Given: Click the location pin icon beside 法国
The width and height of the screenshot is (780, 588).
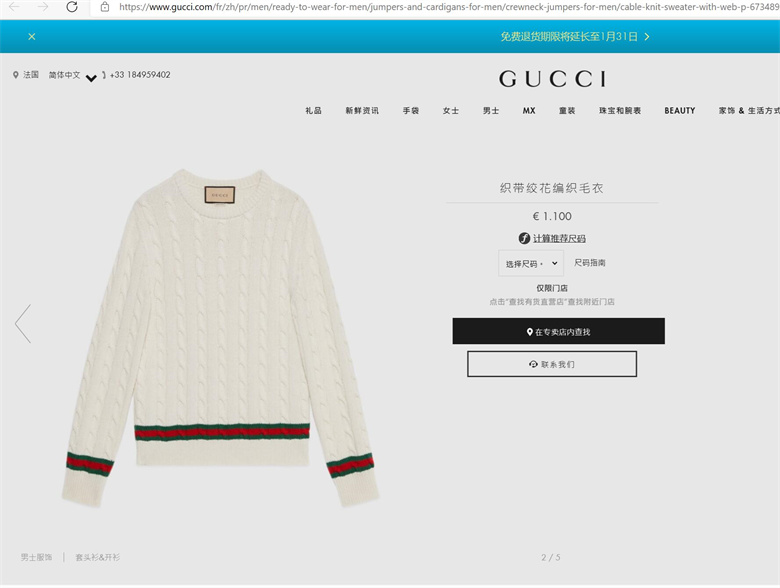Looking at the screenshot, I should pos(16,75).
